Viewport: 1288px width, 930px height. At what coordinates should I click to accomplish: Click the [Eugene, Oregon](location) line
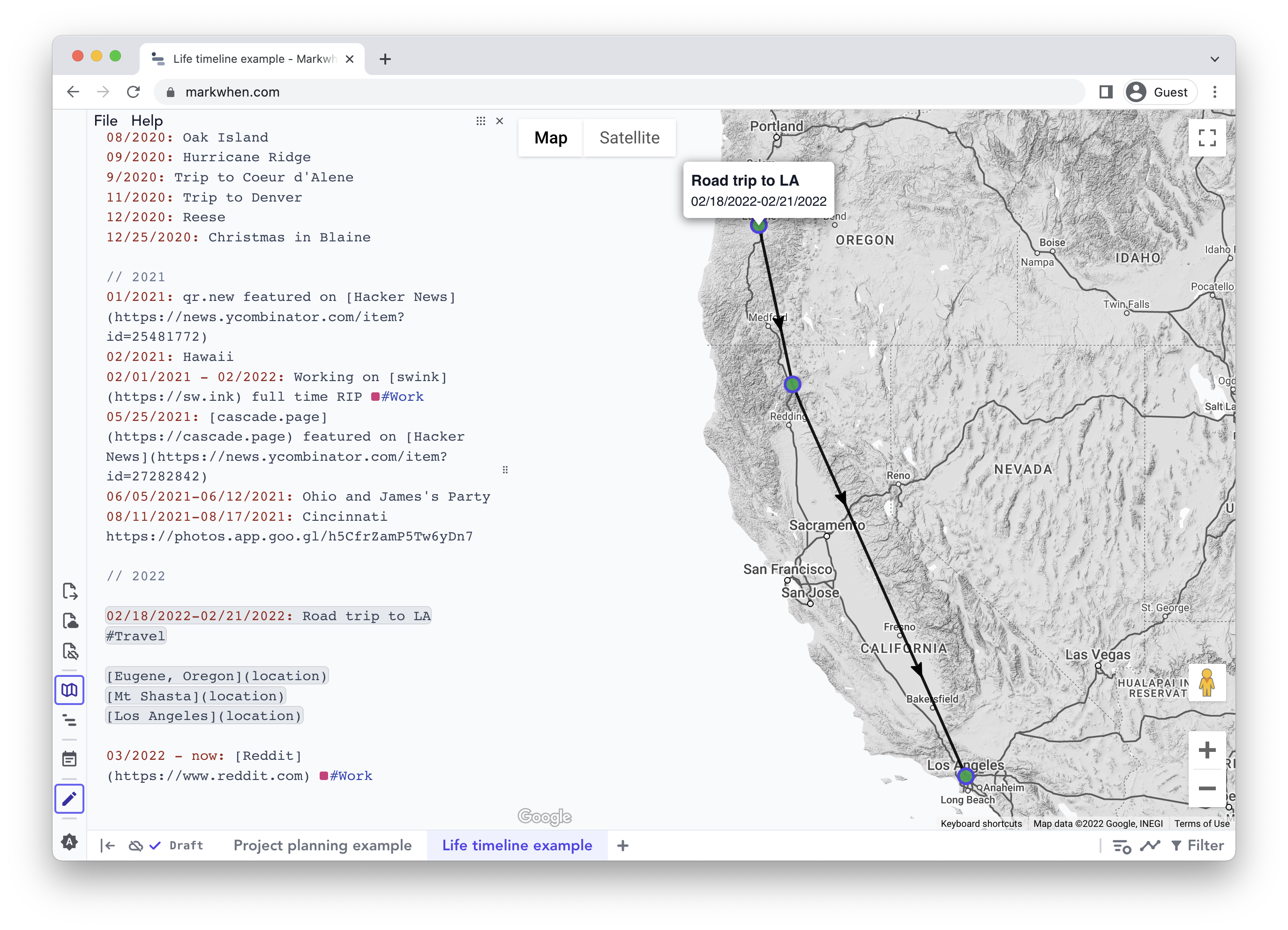217,676
